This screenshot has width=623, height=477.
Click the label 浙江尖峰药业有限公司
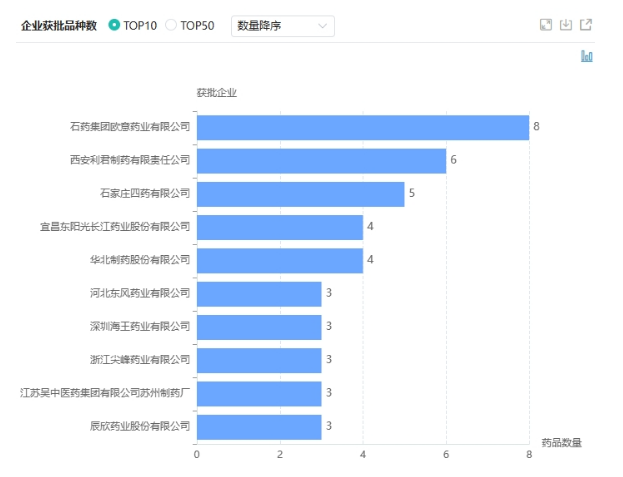point(140,360)
